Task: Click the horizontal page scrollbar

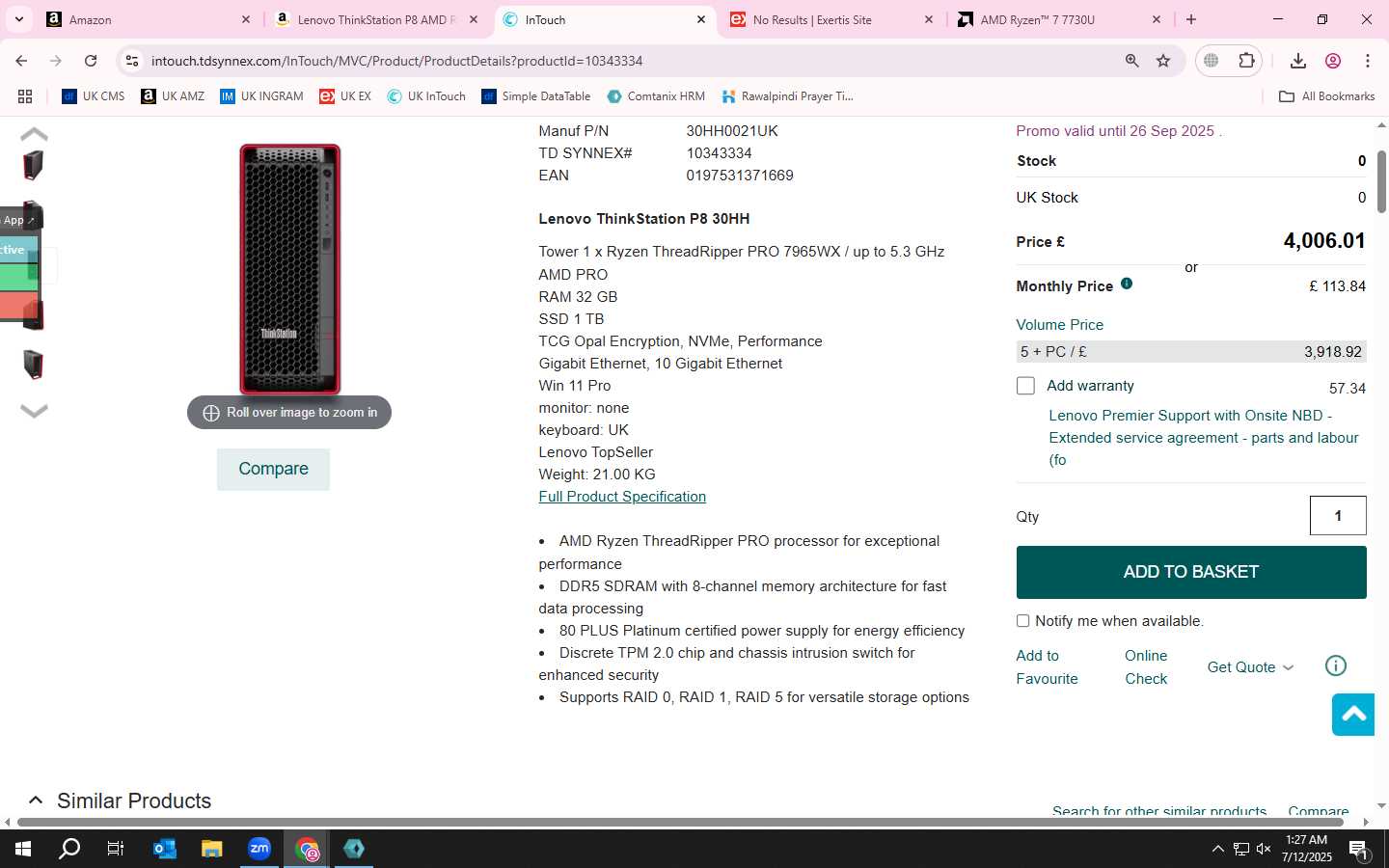Action: point(680,823)
